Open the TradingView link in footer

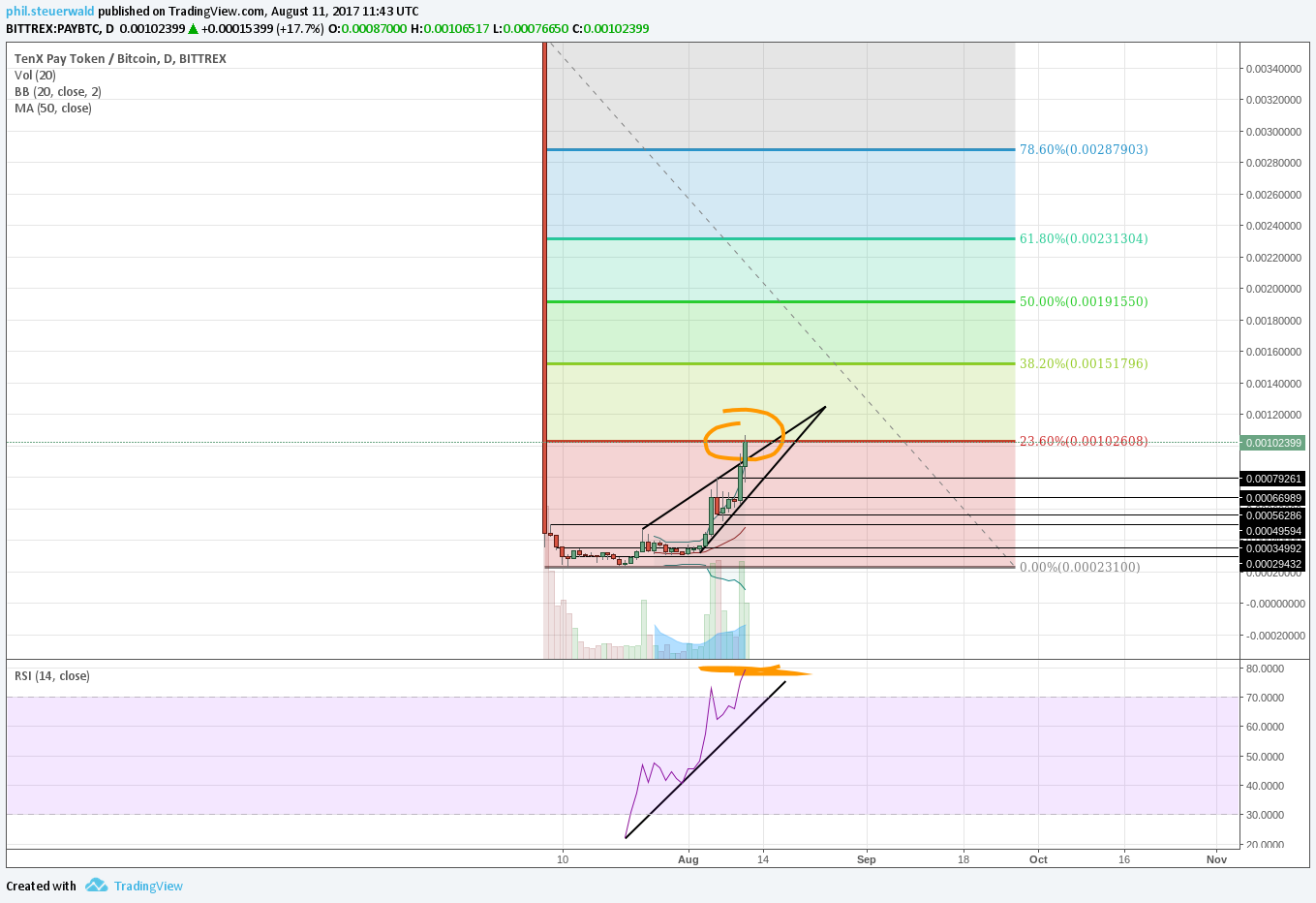pyautogui.click(x=148, y=886)
